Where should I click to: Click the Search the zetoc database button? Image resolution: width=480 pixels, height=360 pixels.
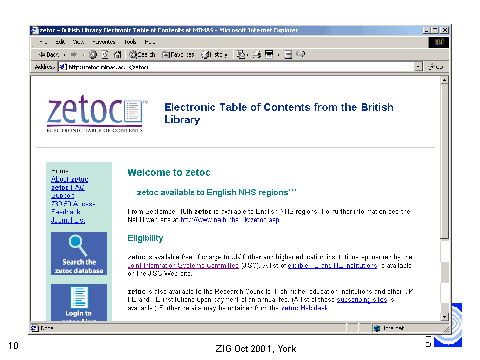pos(79,253)
